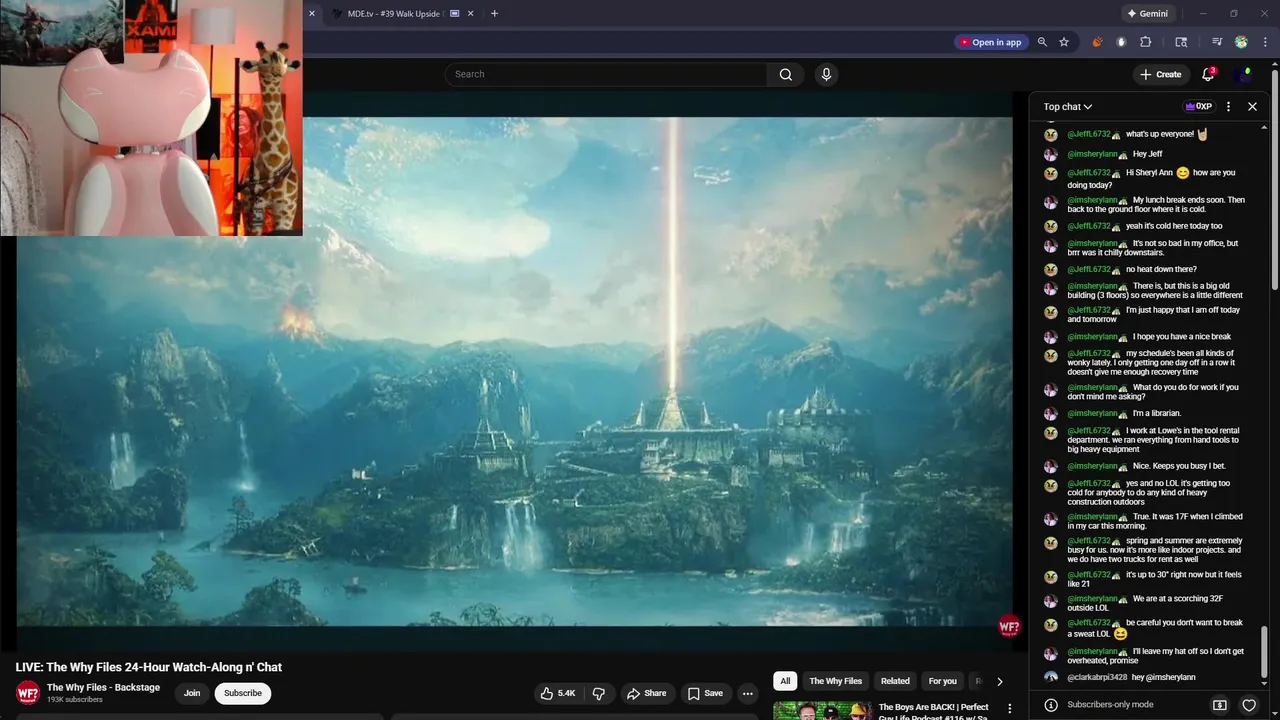Image resolution: width=1280 pixels, height=720 pixels.
Task: Bookmark this page with the star icon
Action: click(1064, 42)
